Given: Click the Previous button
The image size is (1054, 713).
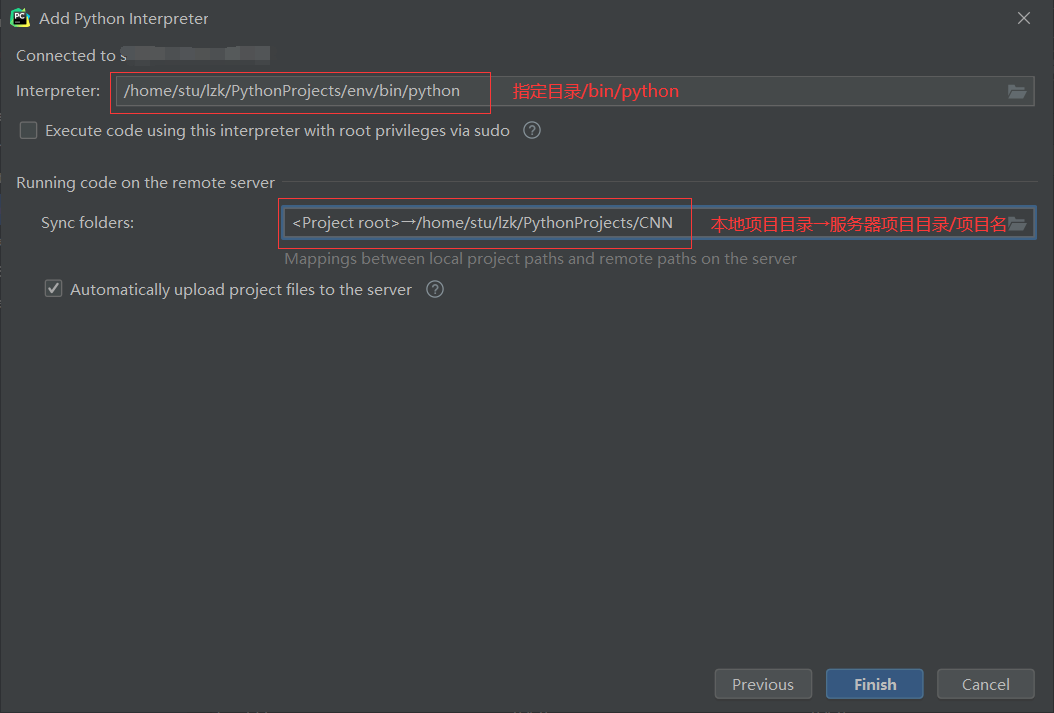Looking at the screenshot, I should (x=763, y=684).
